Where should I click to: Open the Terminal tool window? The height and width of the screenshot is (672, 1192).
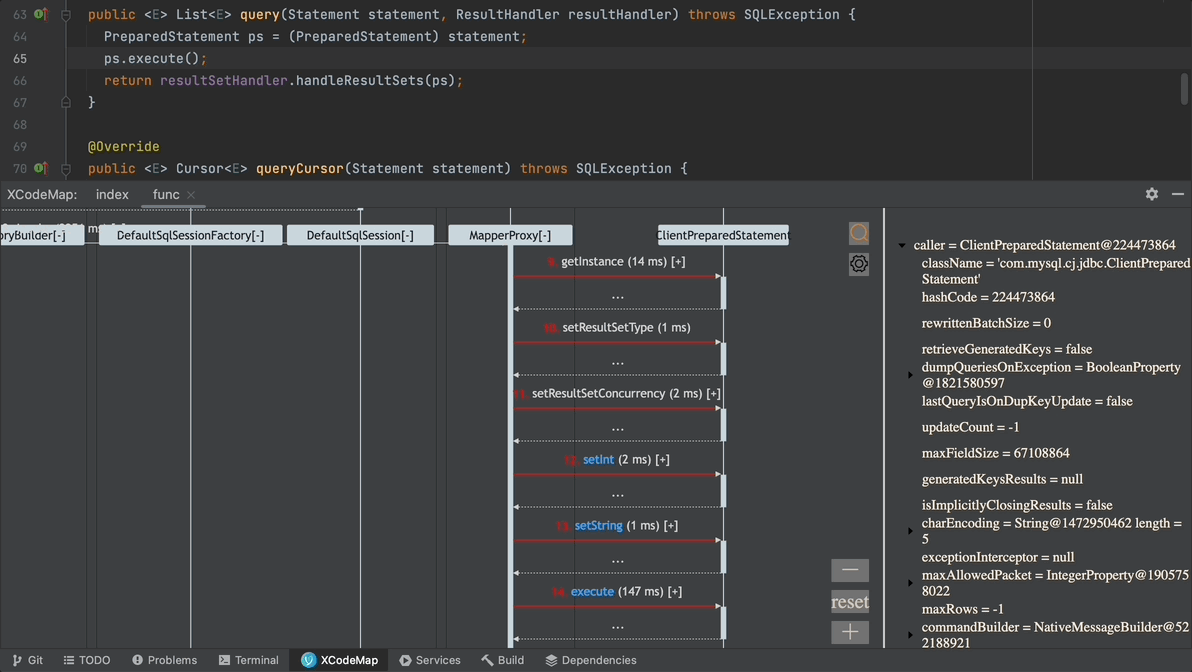click(x=249, y=660)
